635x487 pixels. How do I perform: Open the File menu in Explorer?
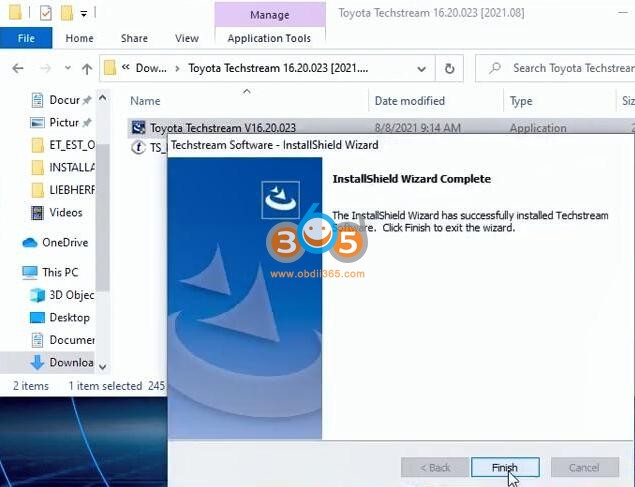click(26, 38)
